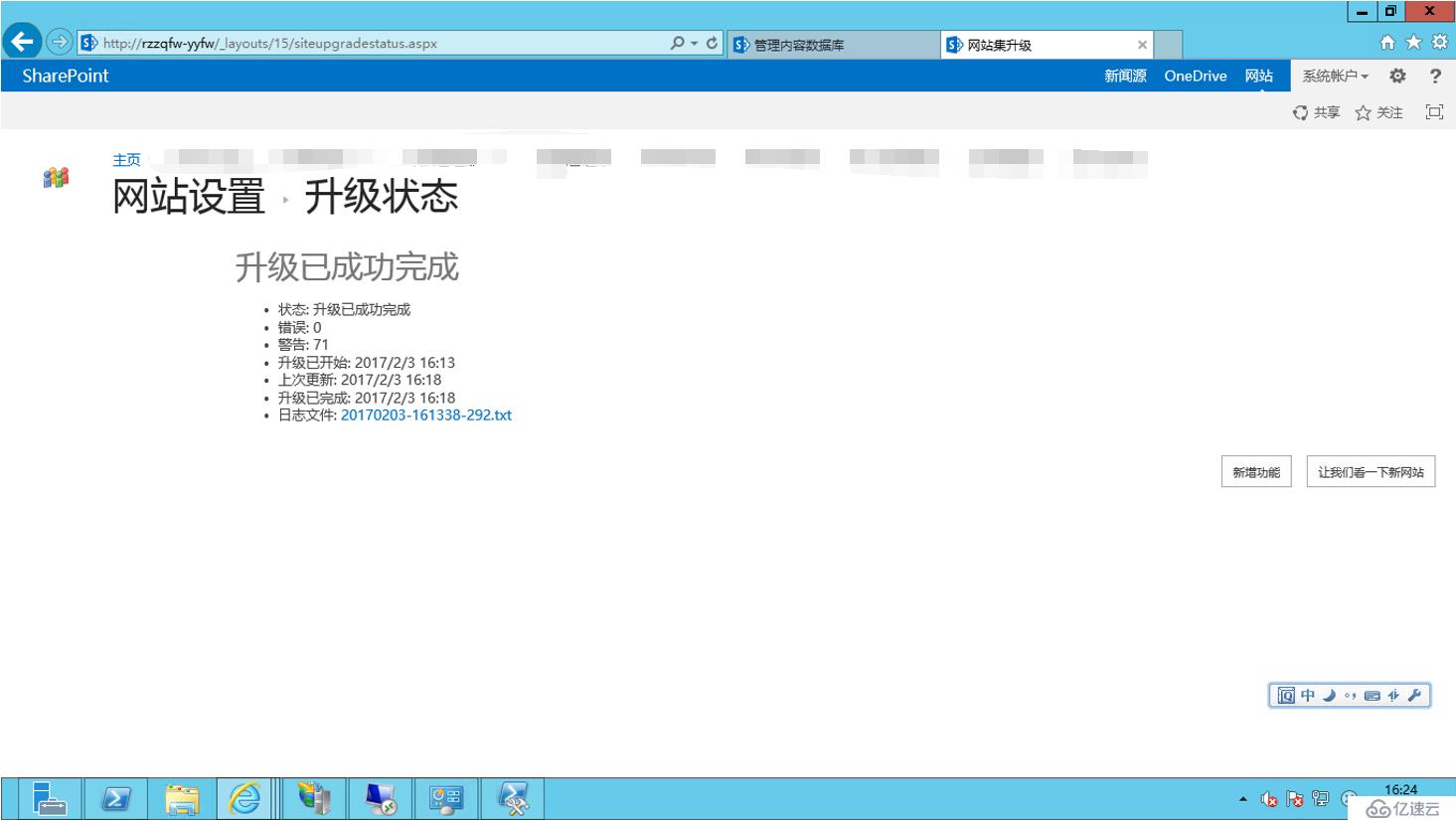Open Server Manager from the taskbar
Image resolution: width=1456 pixels, height=821 pixels.
click(49, 799)
